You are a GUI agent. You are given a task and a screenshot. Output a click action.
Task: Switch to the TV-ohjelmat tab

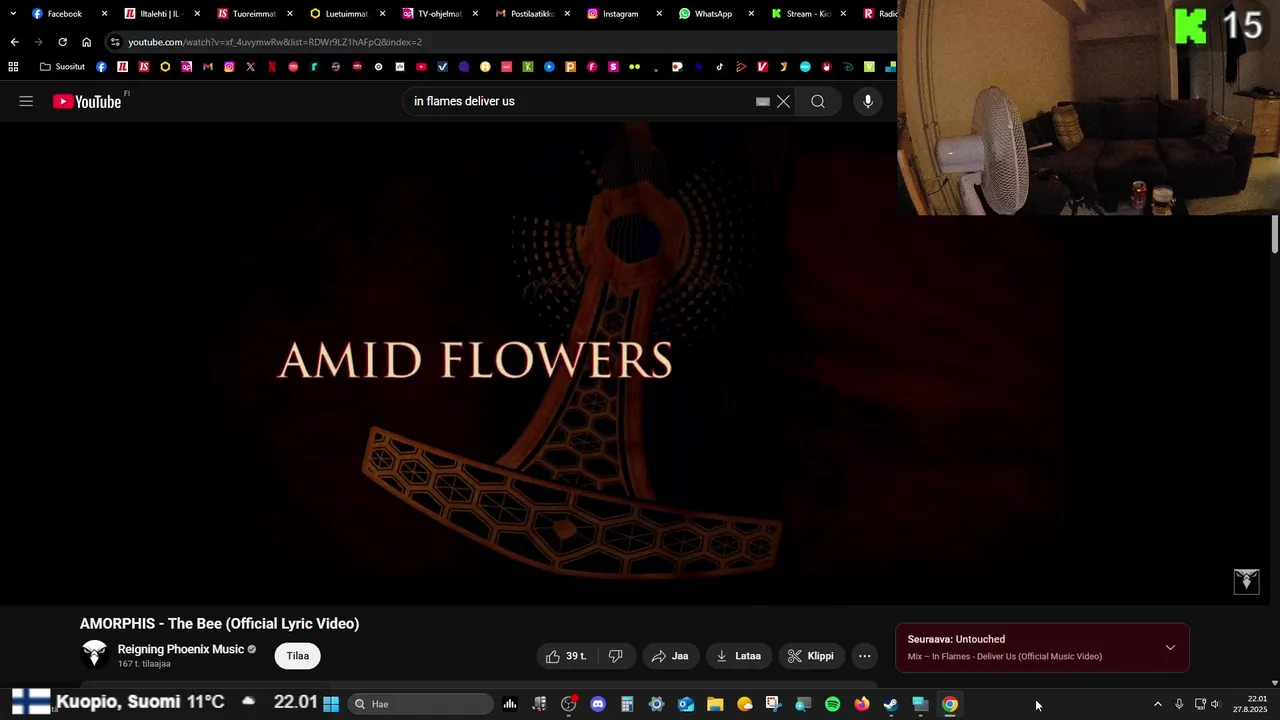pyautogui.click(x=439, y=14)
